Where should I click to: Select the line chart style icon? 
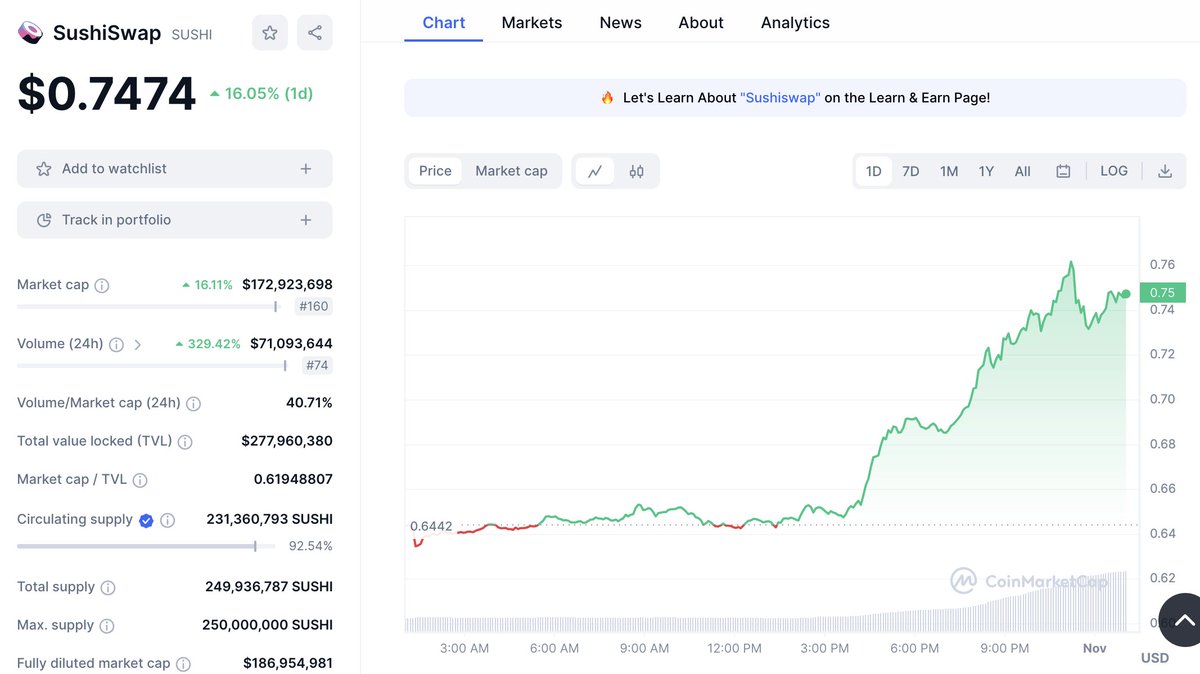pyautogui.click(x=594, y=170)
